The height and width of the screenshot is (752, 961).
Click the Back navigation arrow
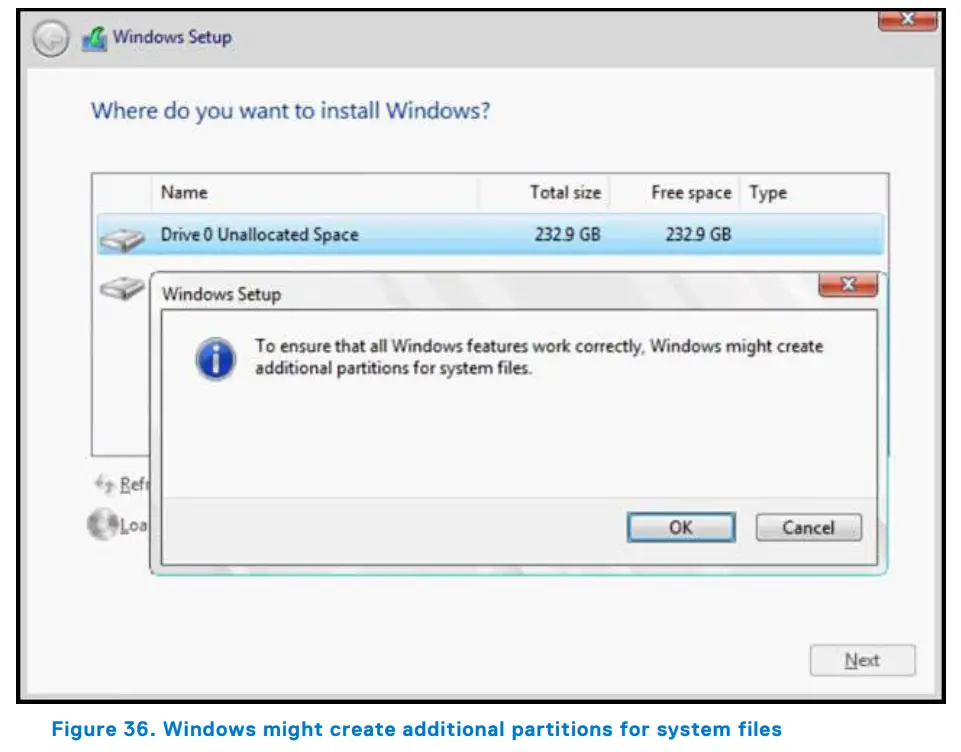click(x=49, y=40)
